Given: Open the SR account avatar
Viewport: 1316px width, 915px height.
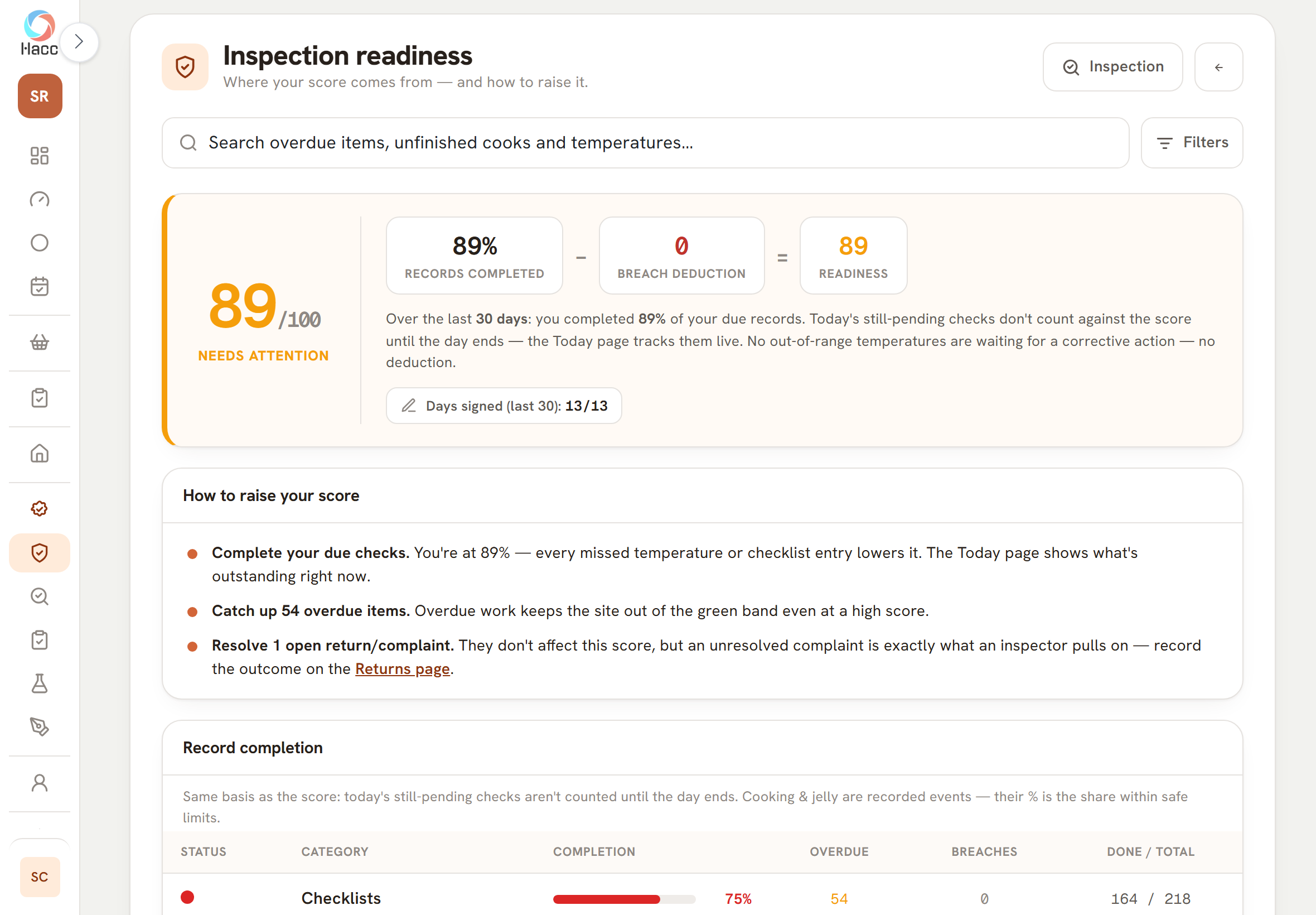Looking at the screenshot, I should pyautogui.click(x=40, y=96).
